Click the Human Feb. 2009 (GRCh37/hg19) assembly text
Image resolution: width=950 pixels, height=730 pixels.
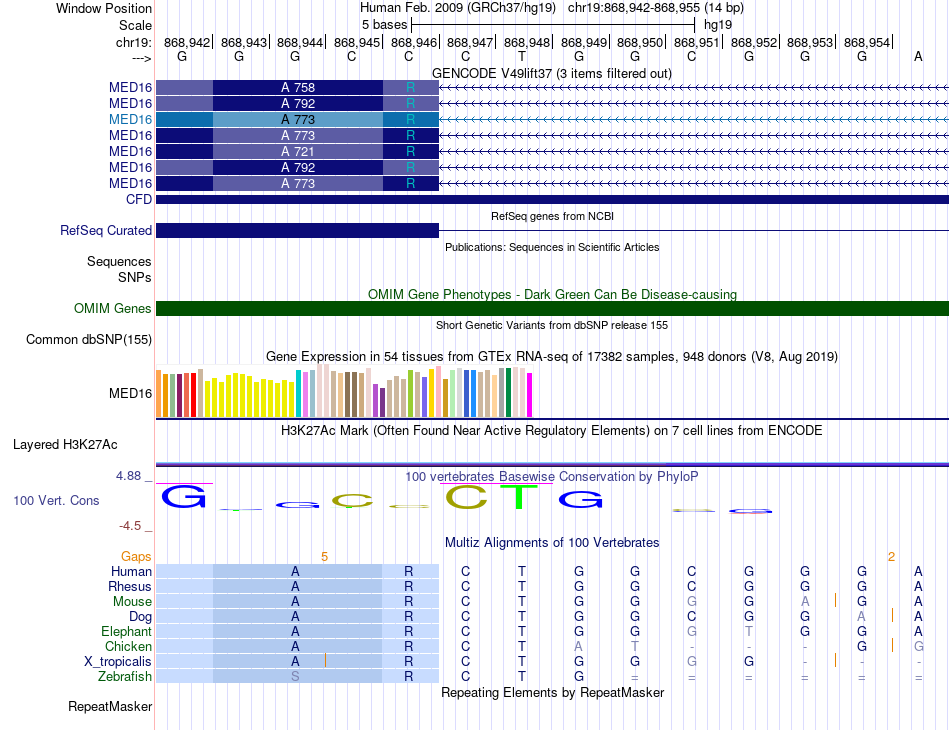point(457,8)
